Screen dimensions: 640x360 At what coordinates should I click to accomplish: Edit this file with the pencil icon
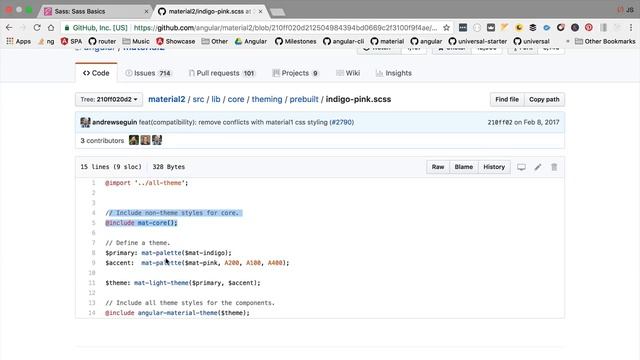coord(538,167)
